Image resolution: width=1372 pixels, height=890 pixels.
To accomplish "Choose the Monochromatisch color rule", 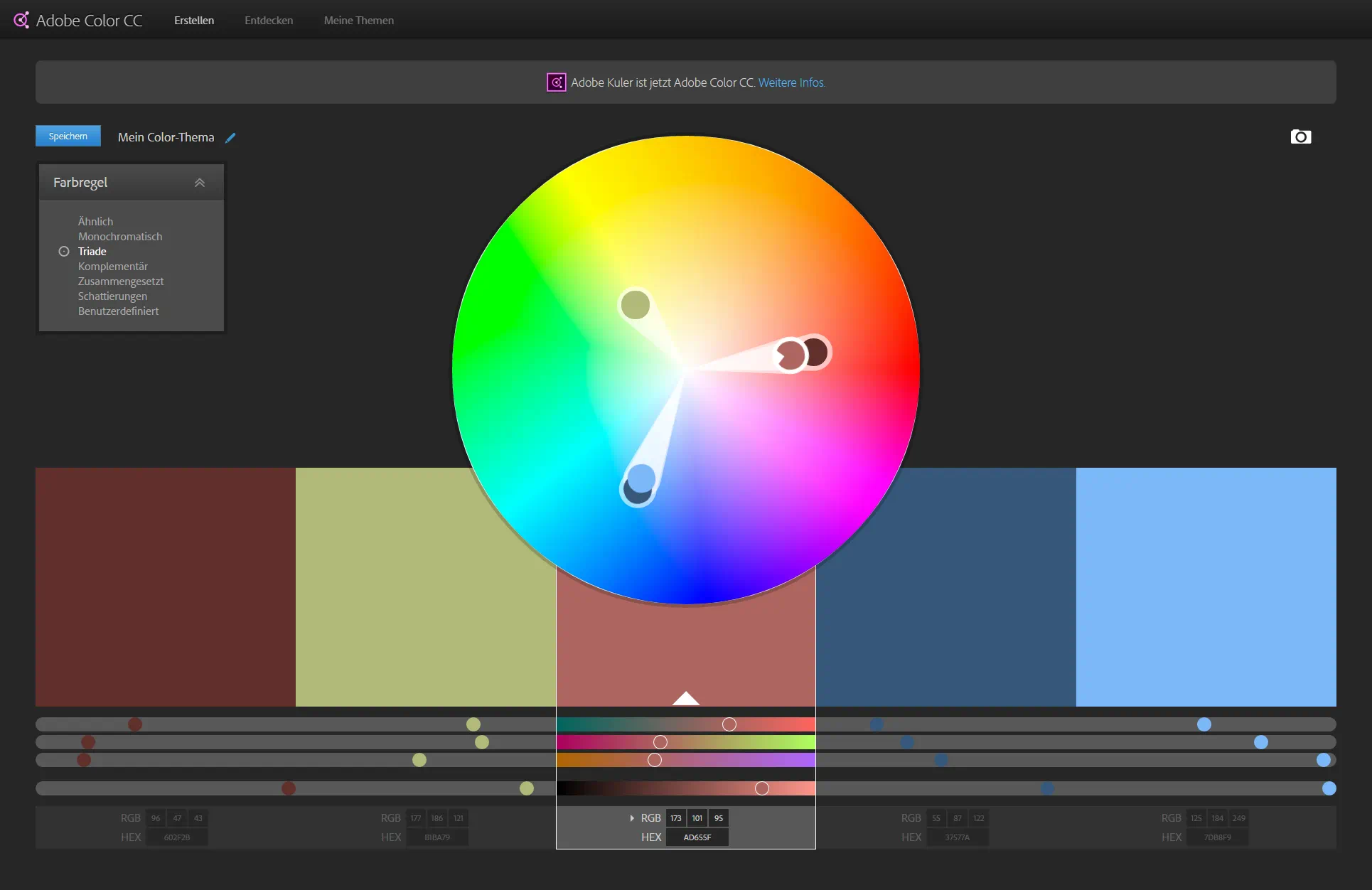I will [x=120, y=237].
